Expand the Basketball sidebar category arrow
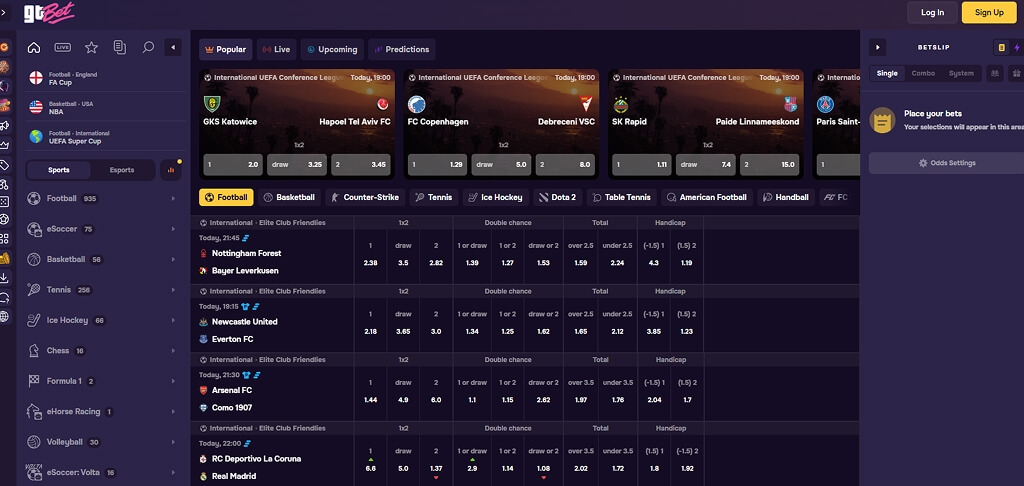Image resolution: width=1024 pixels, height=486 pixels. click(x=173, y=259)
